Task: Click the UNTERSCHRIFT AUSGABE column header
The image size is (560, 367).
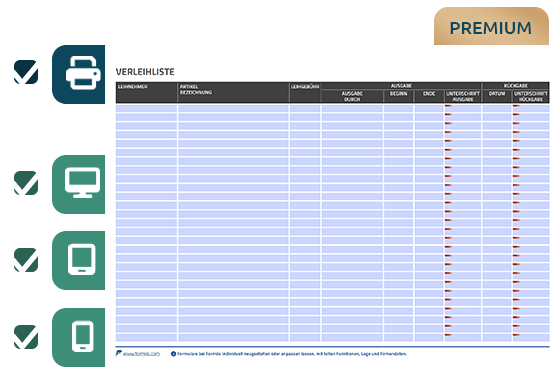Action: click(x=463, y=96)
